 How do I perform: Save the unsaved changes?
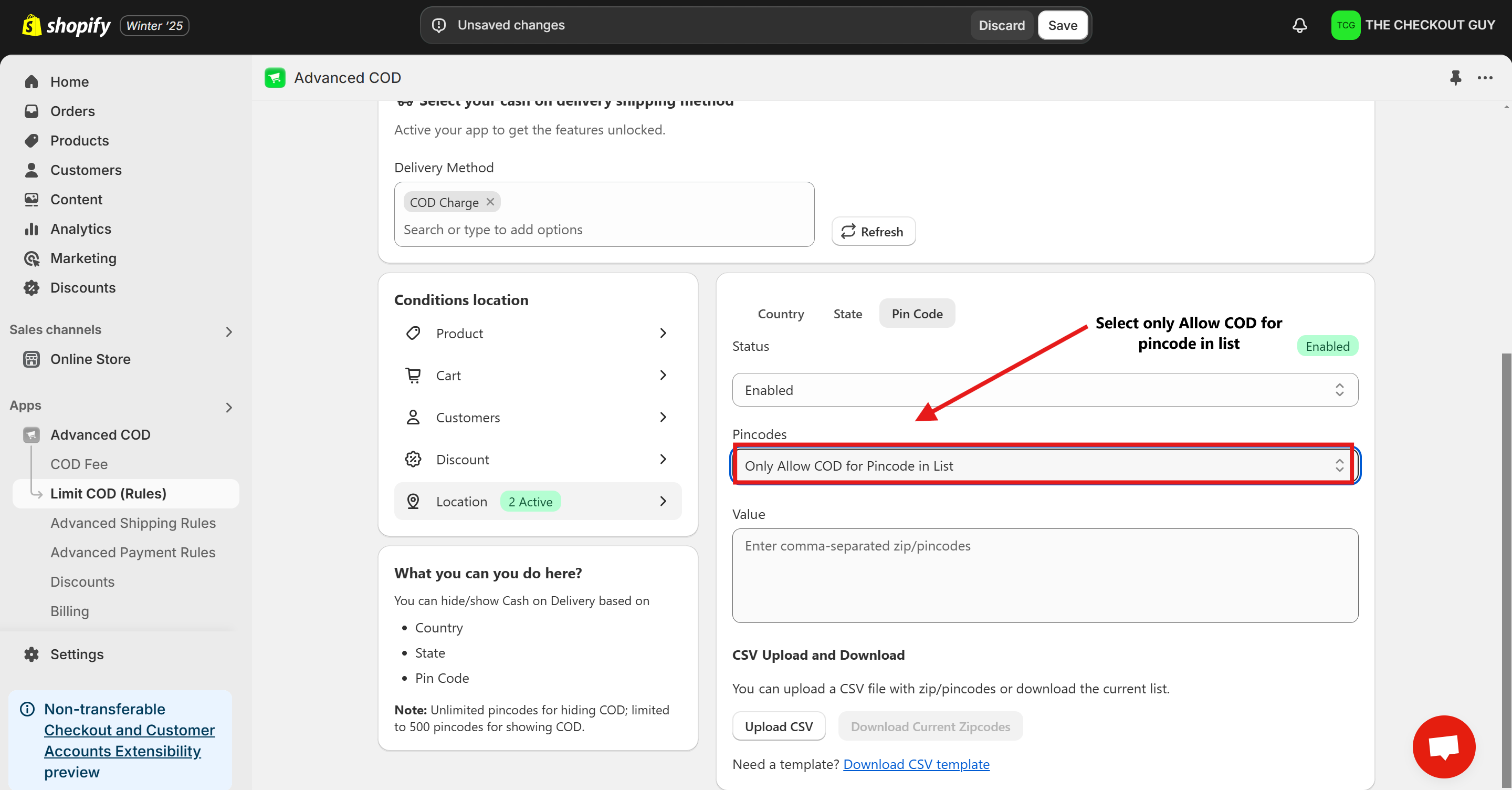pos(1063,25)
